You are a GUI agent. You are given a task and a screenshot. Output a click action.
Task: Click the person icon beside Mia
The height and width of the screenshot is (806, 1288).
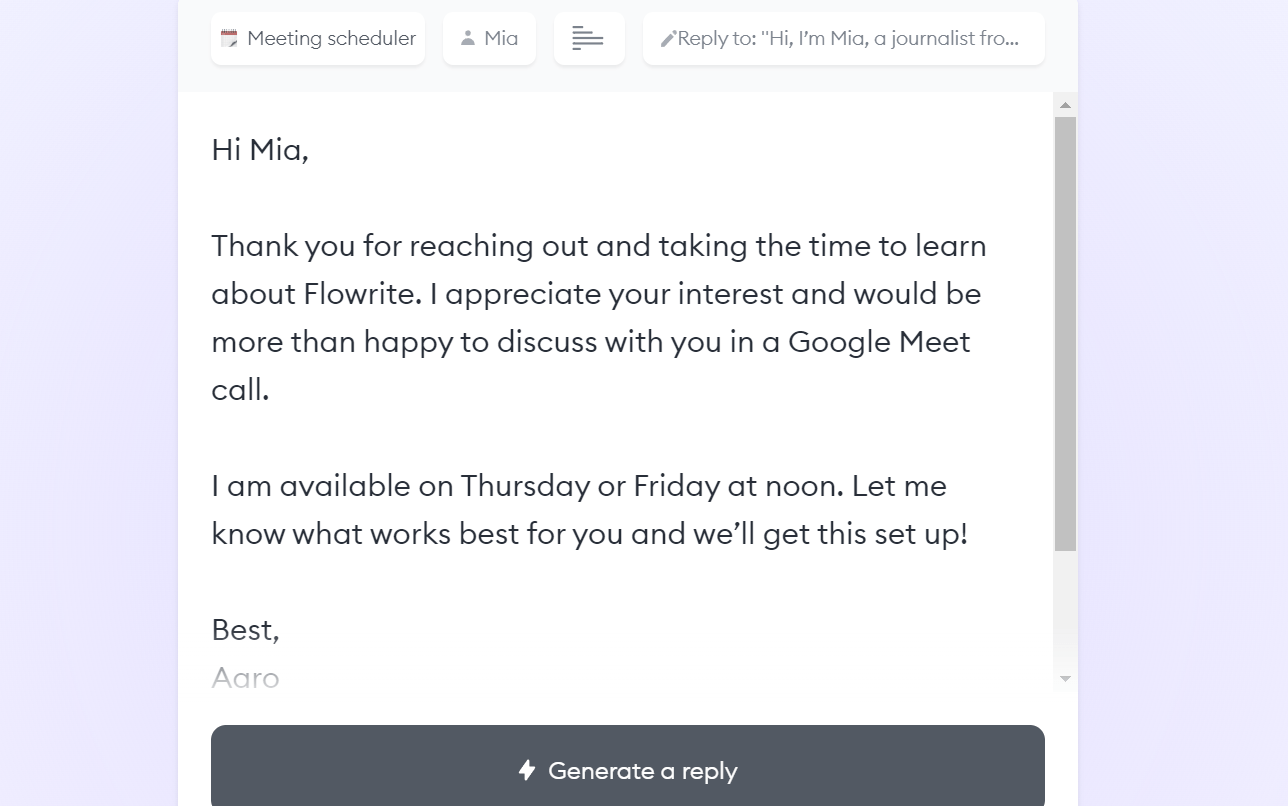tap(467, 39)
